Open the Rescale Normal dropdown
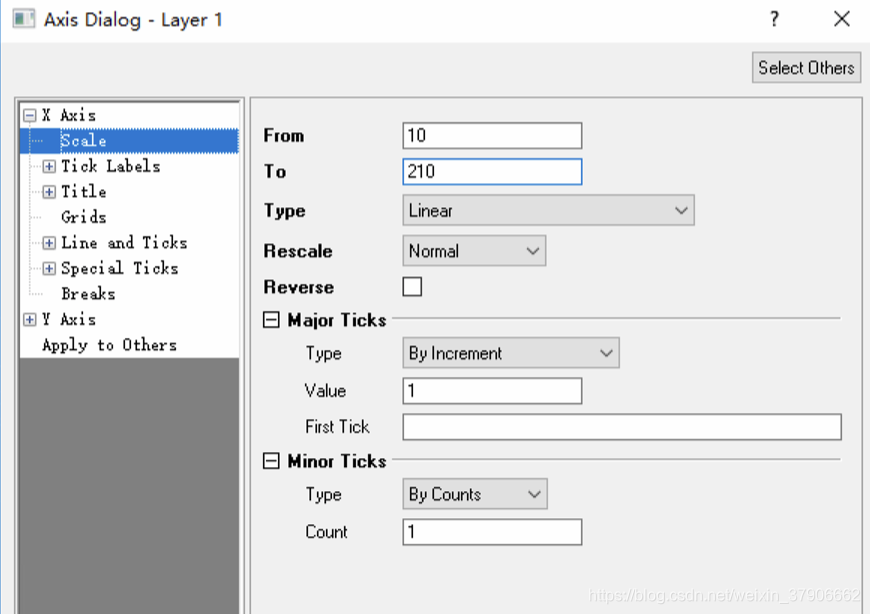 click(474, 251)
